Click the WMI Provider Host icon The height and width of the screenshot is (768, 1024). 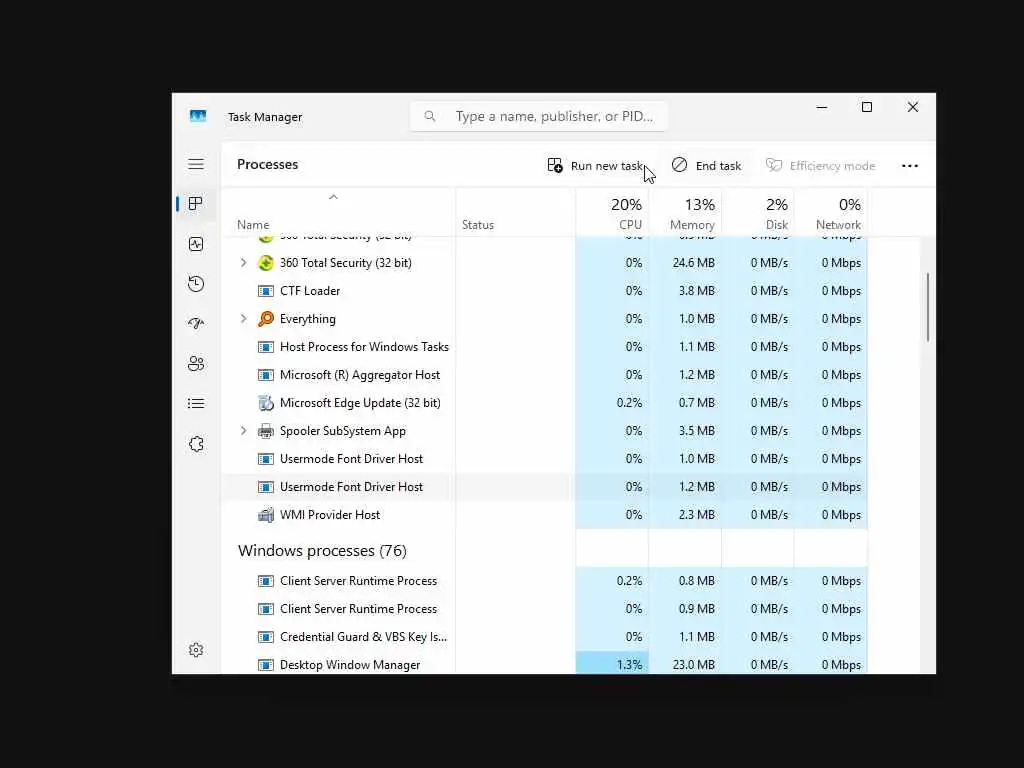point(265,515)
